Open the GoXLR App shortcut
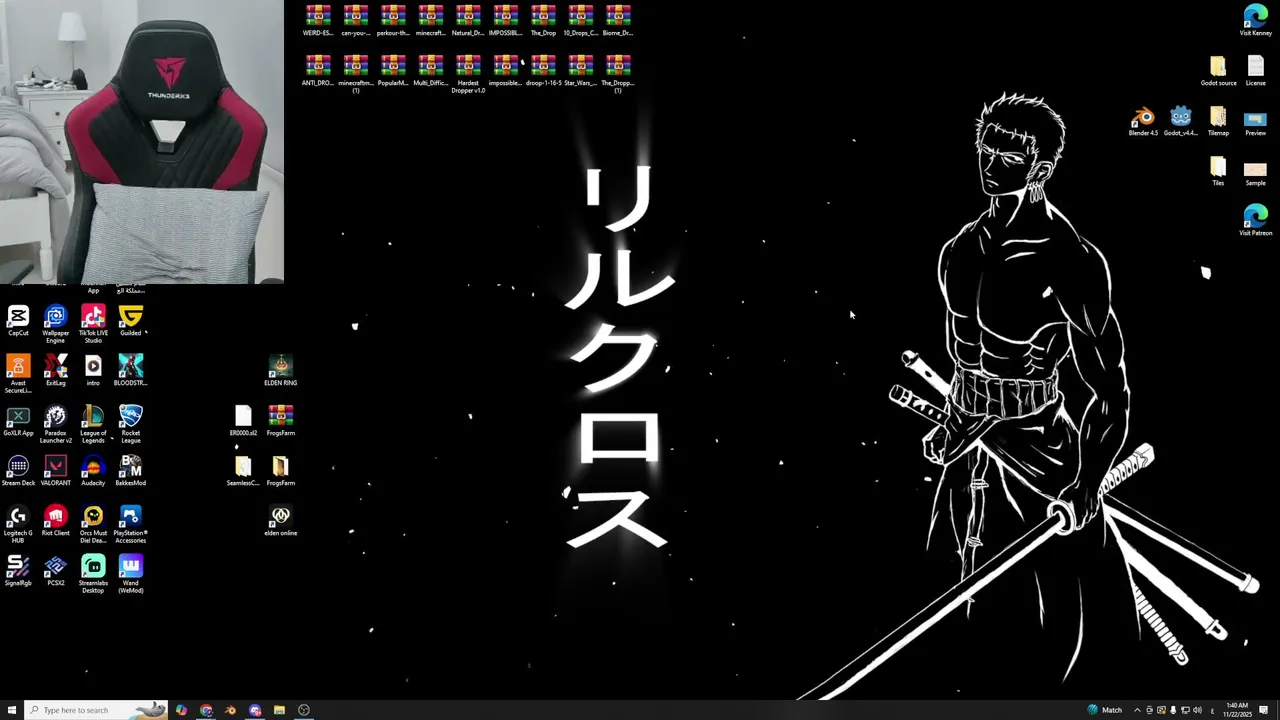The height and width of the screenshot is (720, 1280). 18,422
